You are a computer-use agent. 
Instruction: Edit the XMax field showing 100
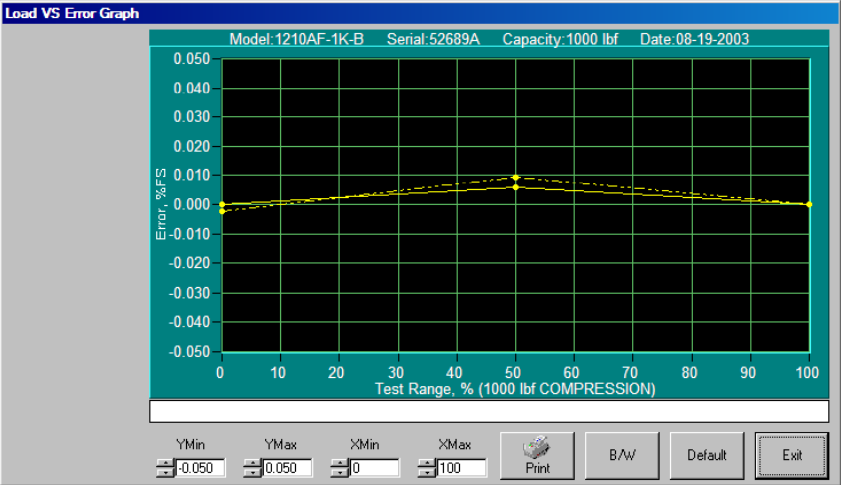click(x=460, y=468)
